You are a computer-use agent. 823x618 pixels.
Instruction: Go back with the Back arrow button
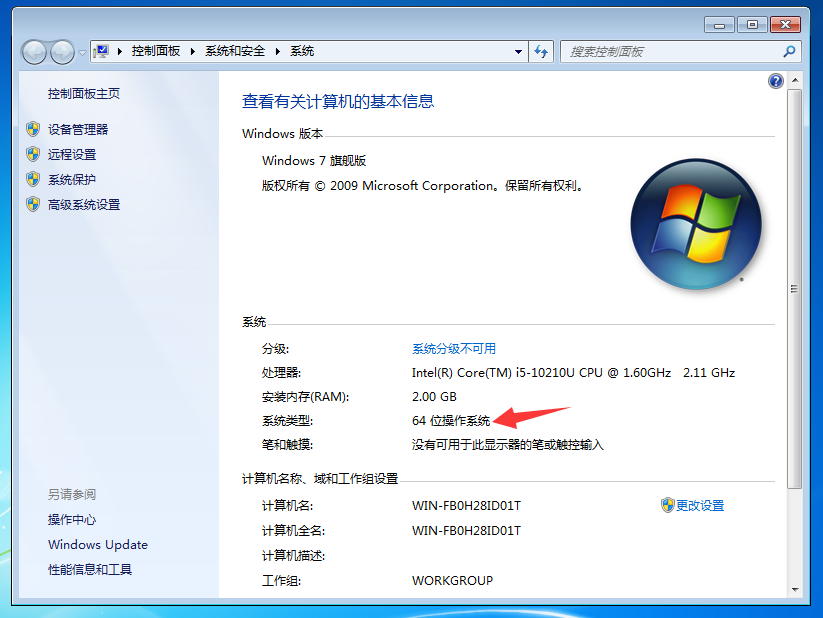(35, 52)
